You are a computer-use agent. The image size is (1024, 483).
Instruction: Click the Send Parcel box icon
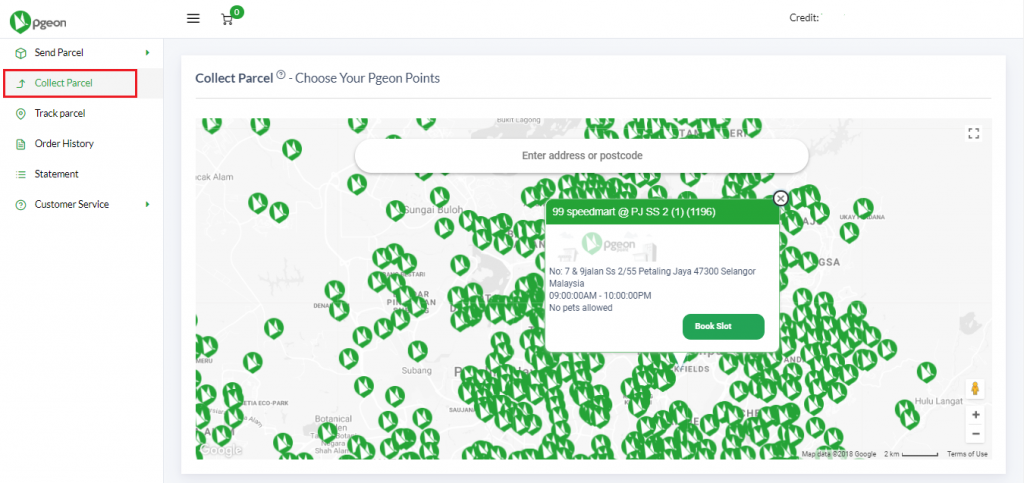tap(21, 53)
